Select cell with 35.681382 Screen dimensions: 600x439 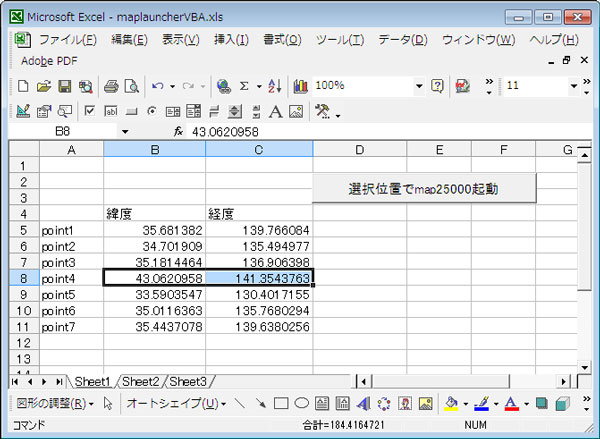(x=155, y=230)
